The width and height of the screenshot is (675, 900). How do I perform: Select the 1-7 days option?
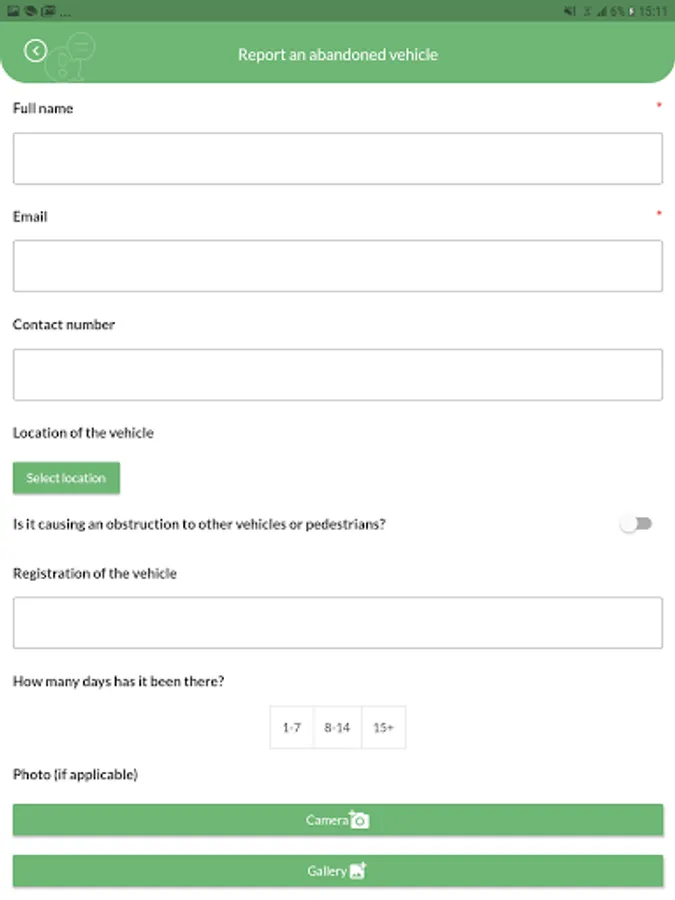click(292, 728)
